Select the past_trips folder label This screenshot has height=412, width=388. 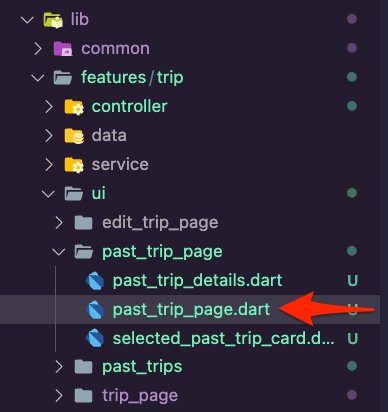pos(142,367)
